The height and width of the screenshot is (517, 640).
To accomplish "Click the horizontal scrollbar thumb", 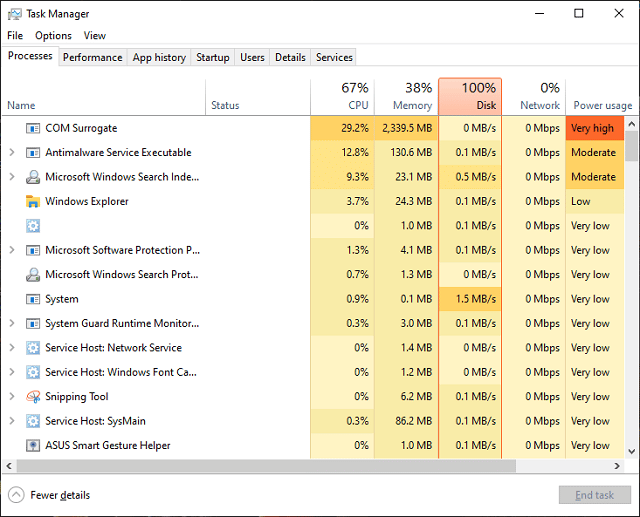I will coord(266,466).
